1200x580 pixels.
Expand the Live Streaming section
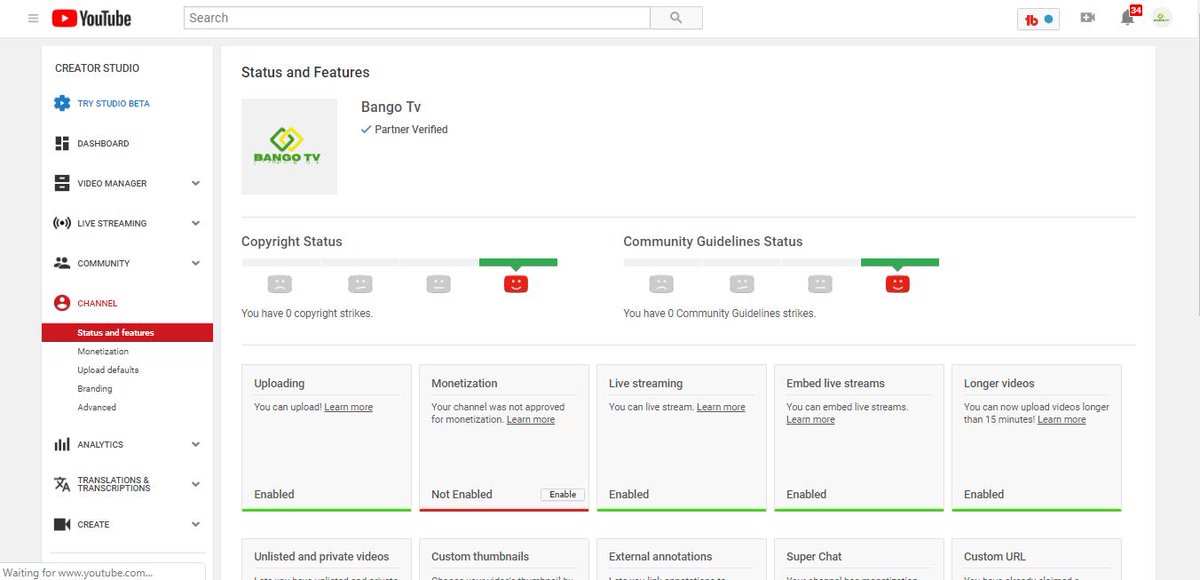[x=196, y=223]
